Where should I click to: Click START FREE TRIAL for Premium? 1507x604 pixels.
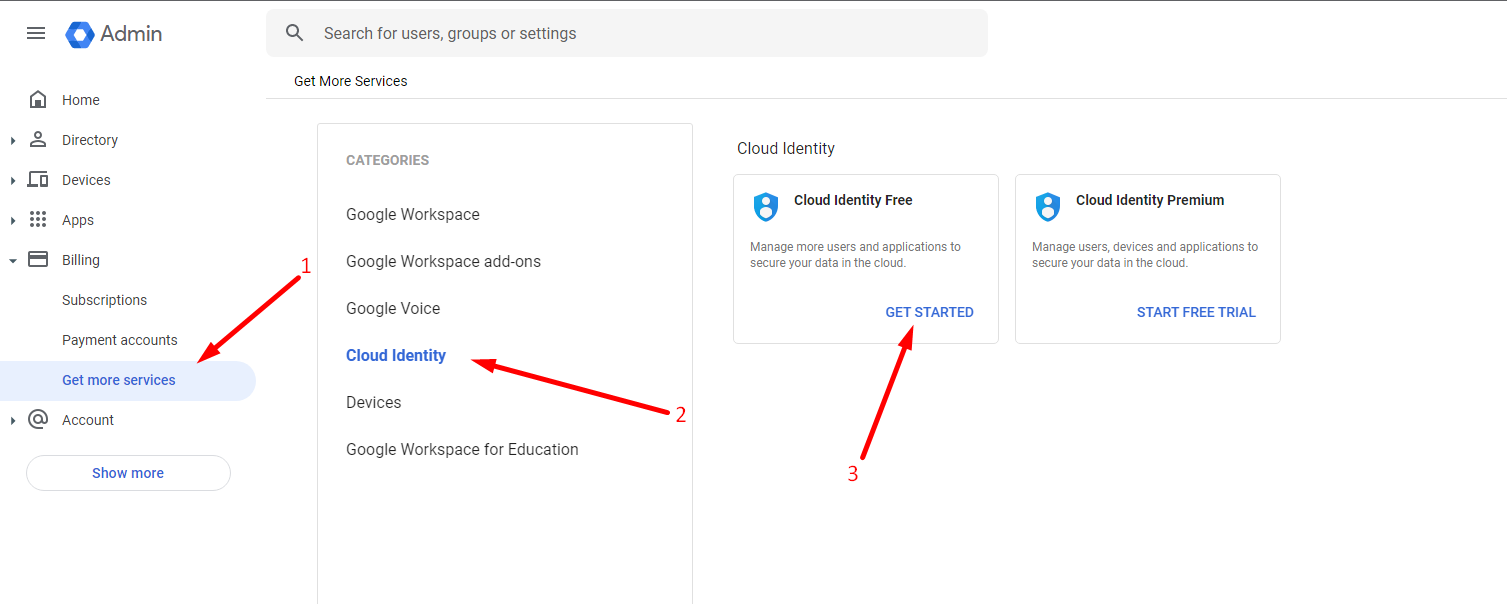(1196, 312)
